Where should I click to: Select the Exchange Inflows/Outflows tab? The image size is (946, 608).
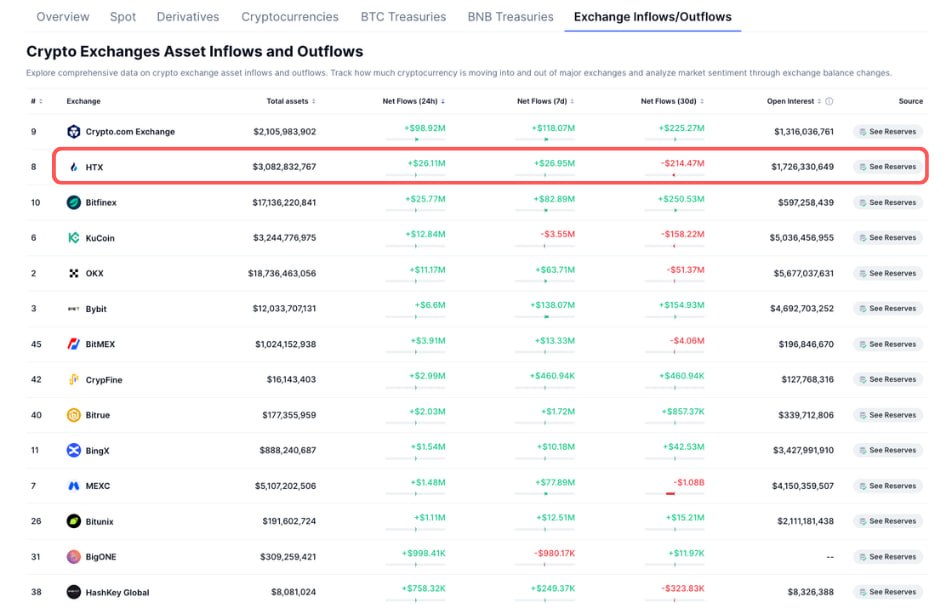coord(653,17)
